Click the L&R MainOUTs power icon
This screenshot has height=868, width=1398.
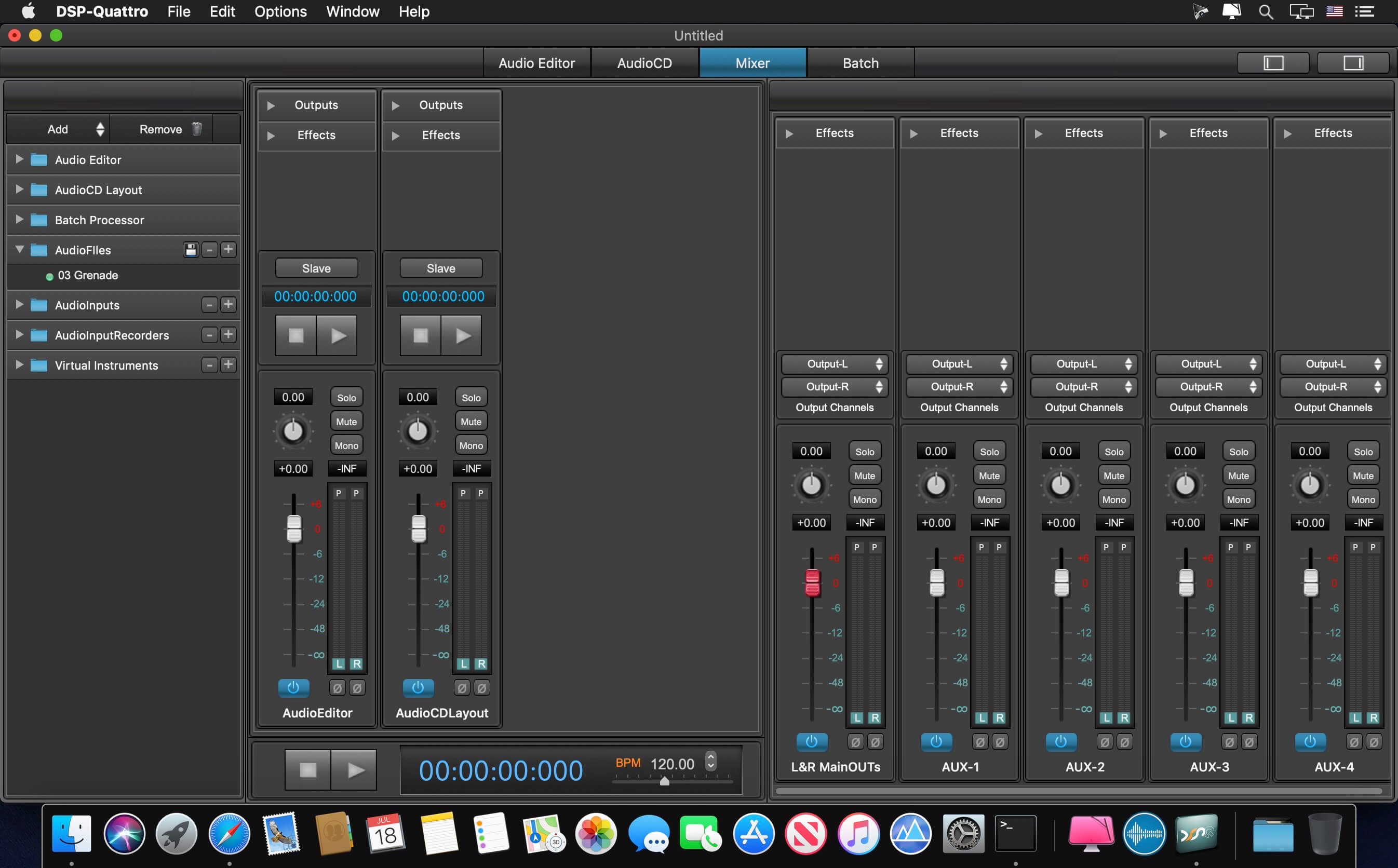point(811,741)
